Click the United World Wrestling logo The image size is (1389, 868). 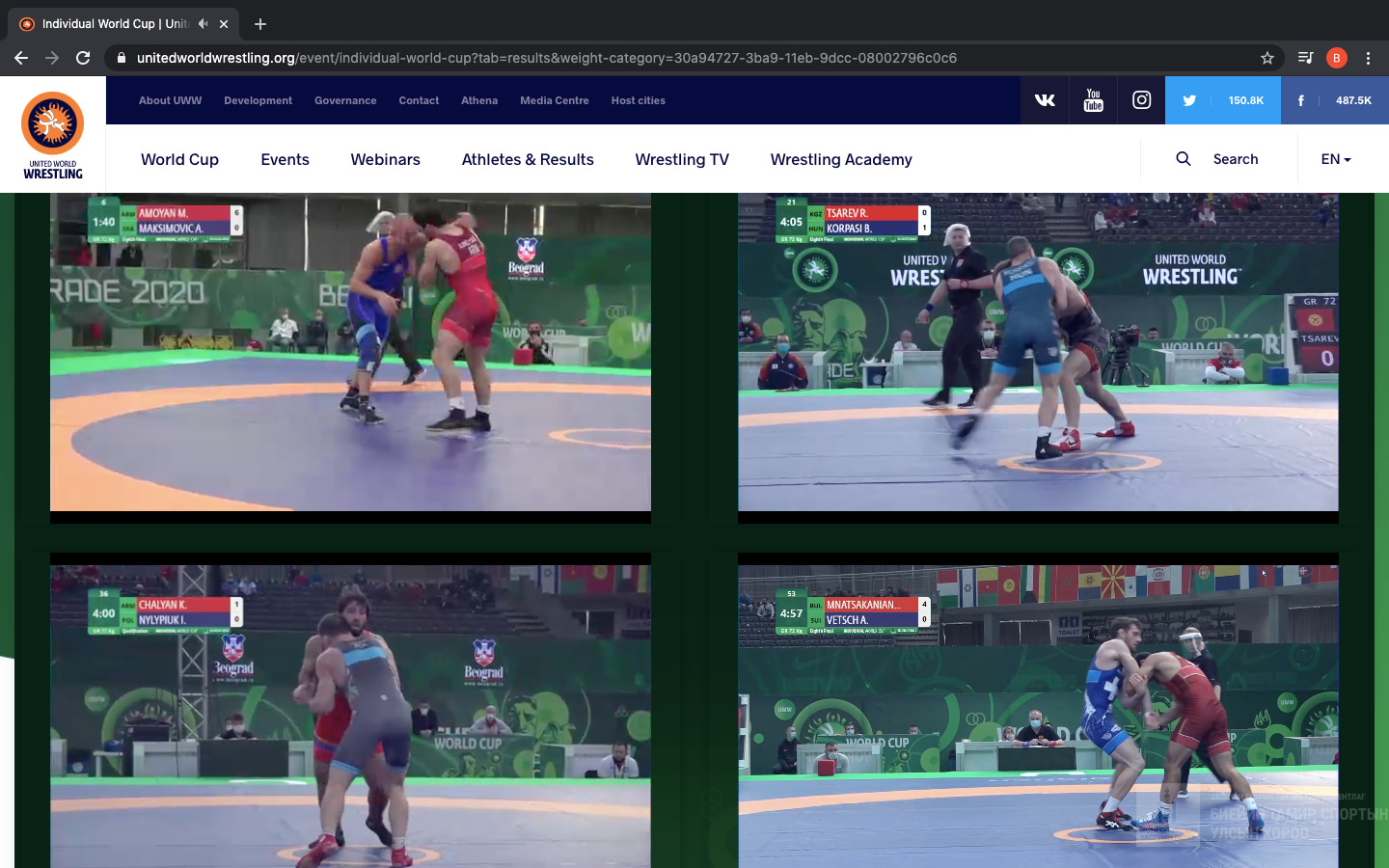pos(53,135)
